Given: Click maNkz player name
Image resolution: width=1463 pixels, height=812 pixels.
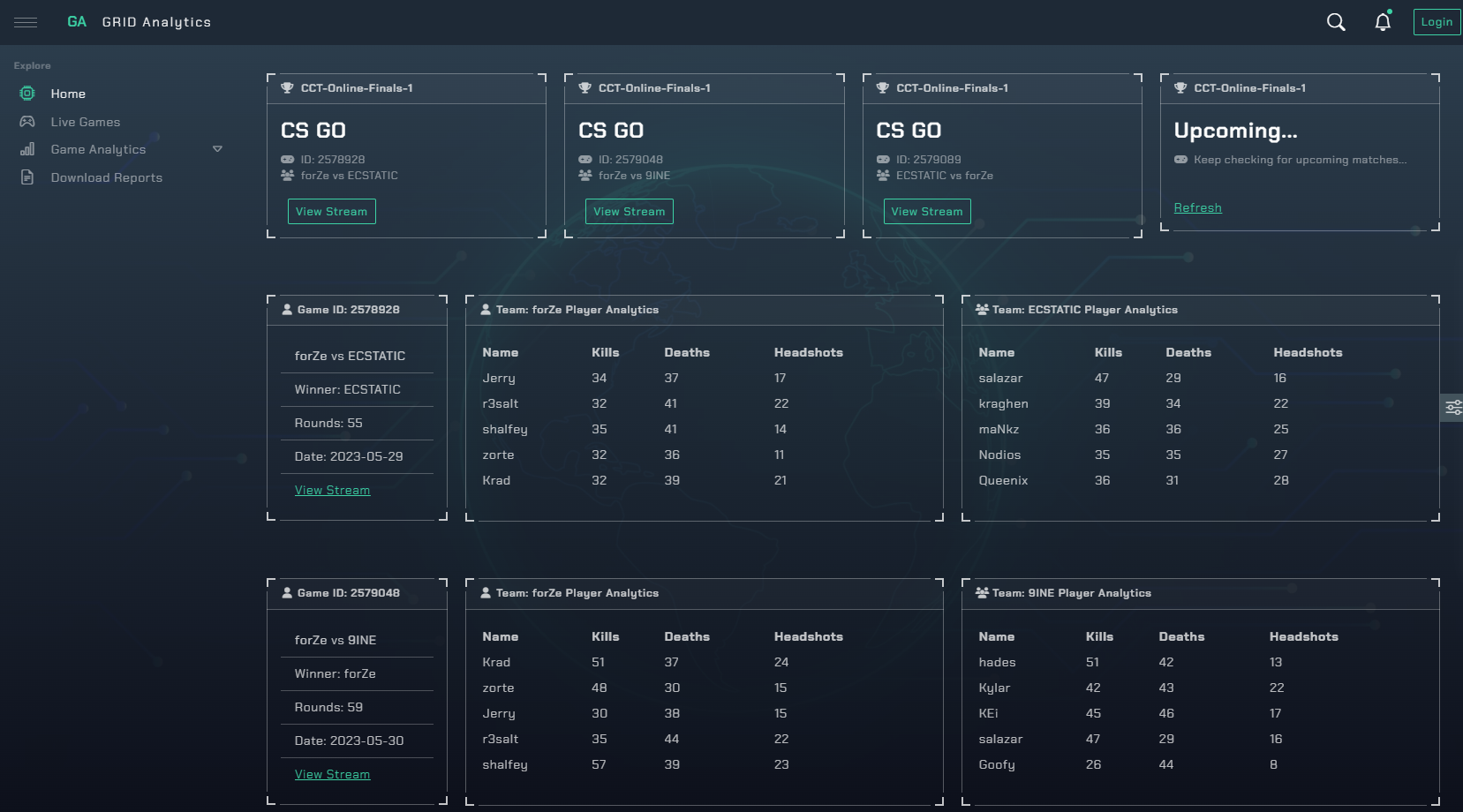Looking at the screenshot, I should click(x=999, y=429).
